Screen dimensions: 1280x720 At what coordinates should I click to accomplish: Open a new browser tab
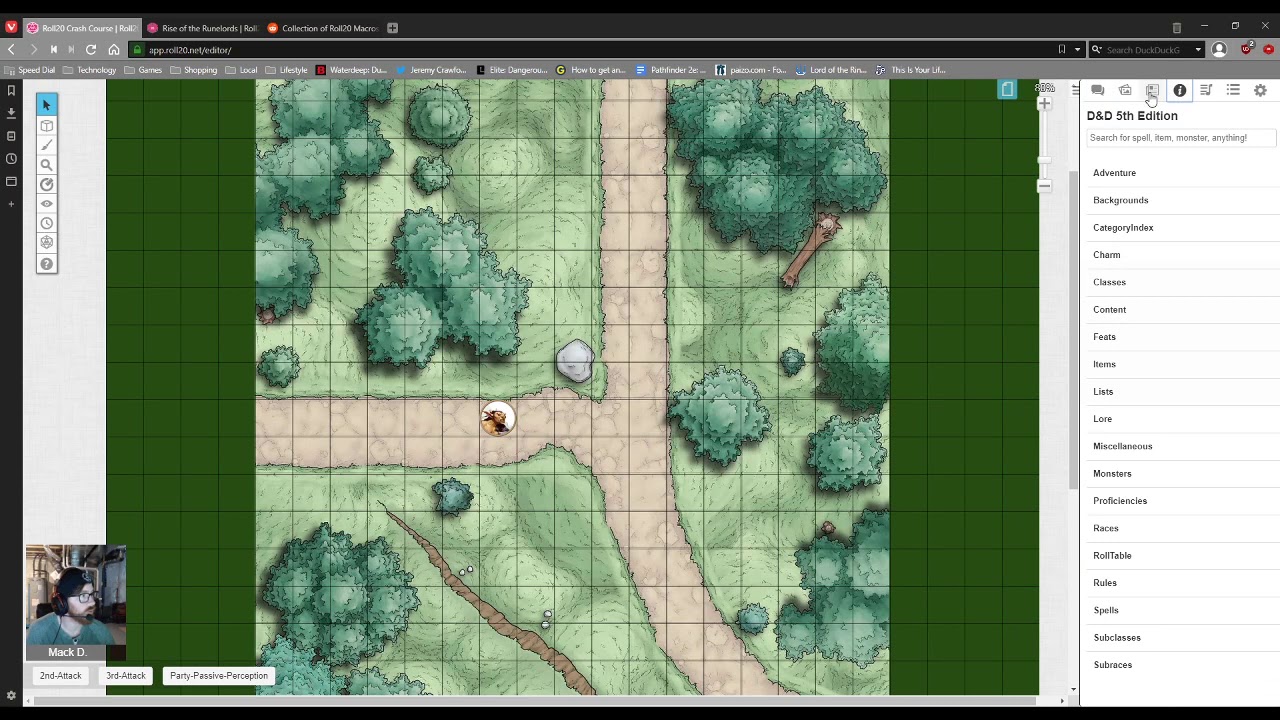coord(392,28)
